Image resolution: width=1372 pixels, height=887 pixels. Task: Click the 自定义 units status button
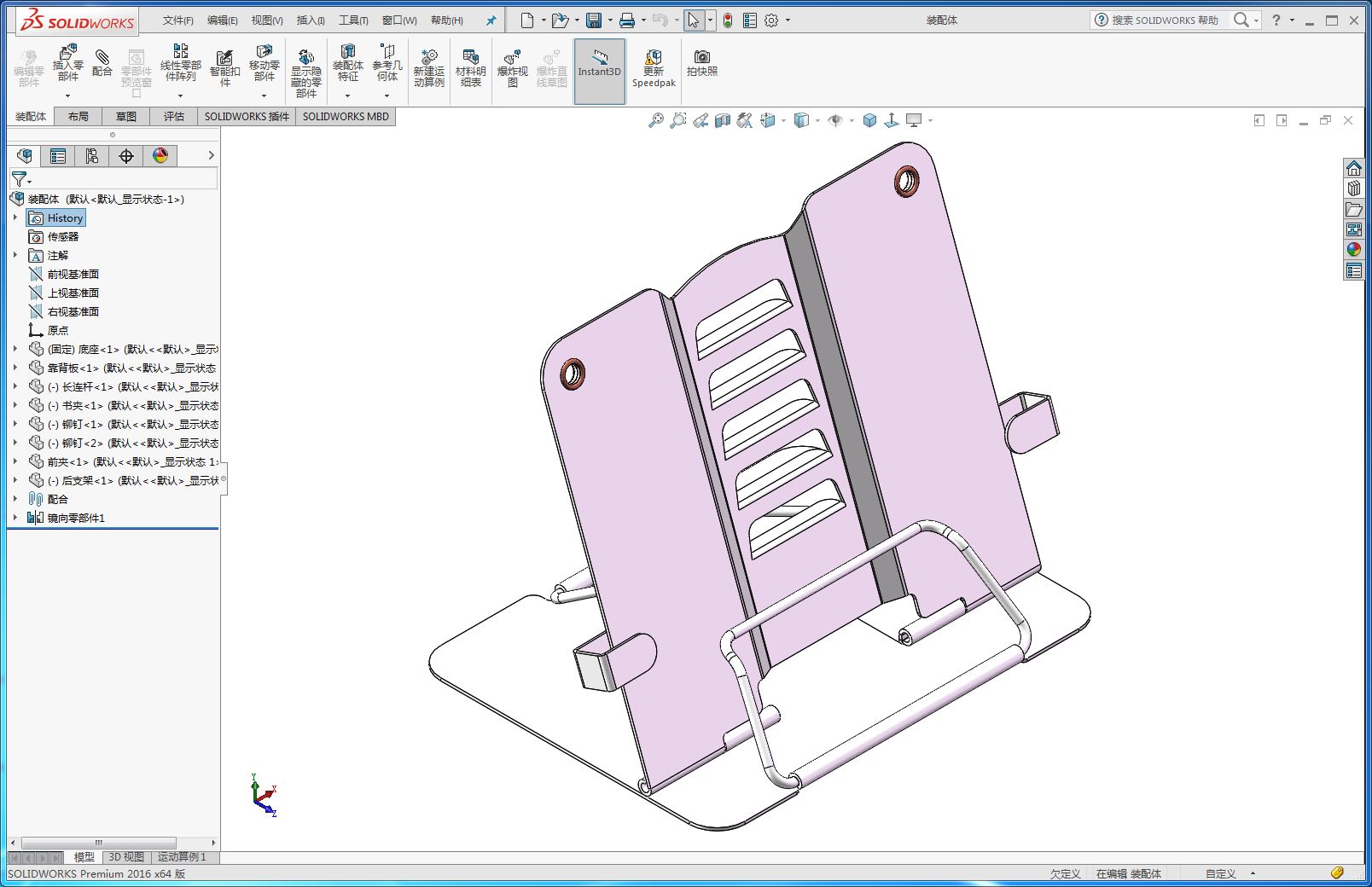pyautogui.click(x=1220, y=873)
